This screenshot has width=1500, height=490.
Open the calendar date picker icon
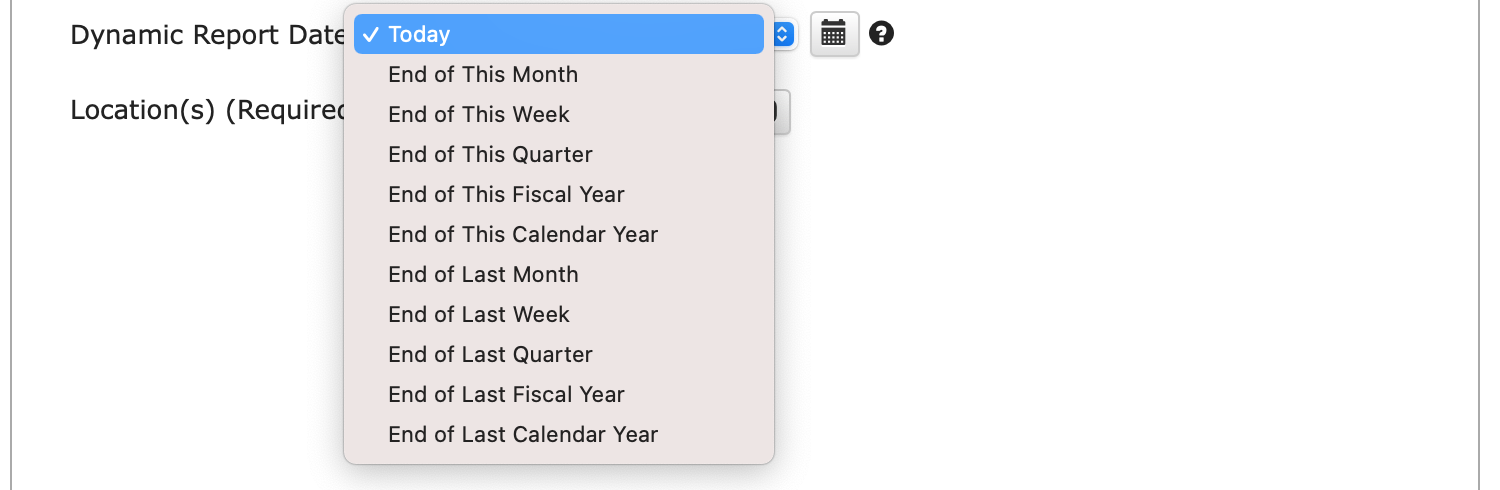pyautogui.click(x=834, y=34)
